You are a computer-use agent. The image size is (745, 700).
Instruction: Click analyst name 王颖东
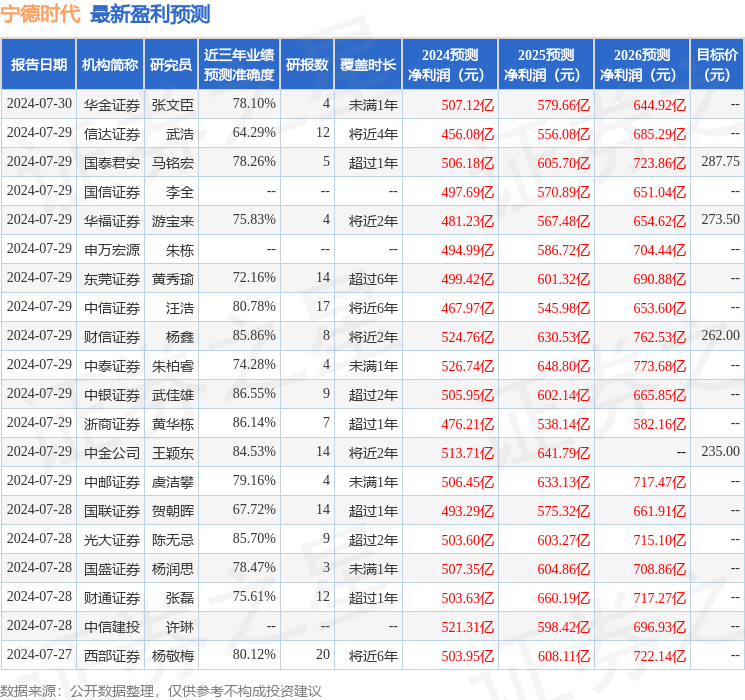pos(172,453)
